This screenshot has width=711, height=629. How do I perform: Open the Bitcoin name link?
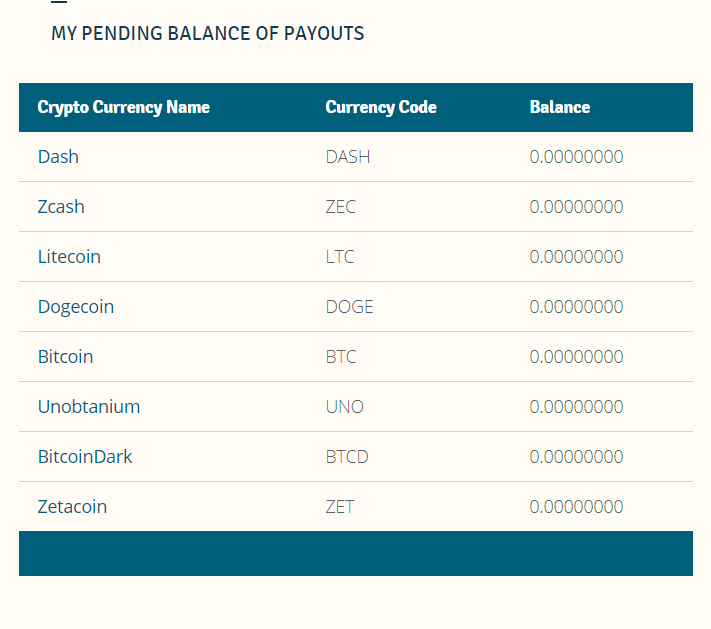click(x=65, y=357)
